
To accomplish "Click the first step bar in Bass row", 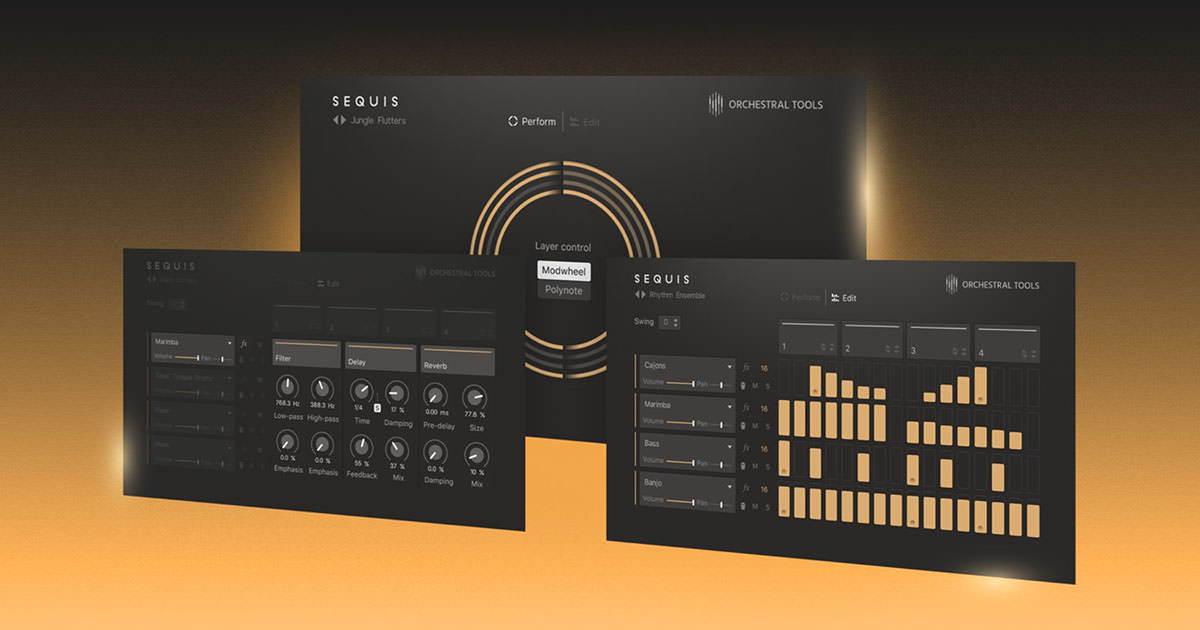I will click(x=784, y=460).
